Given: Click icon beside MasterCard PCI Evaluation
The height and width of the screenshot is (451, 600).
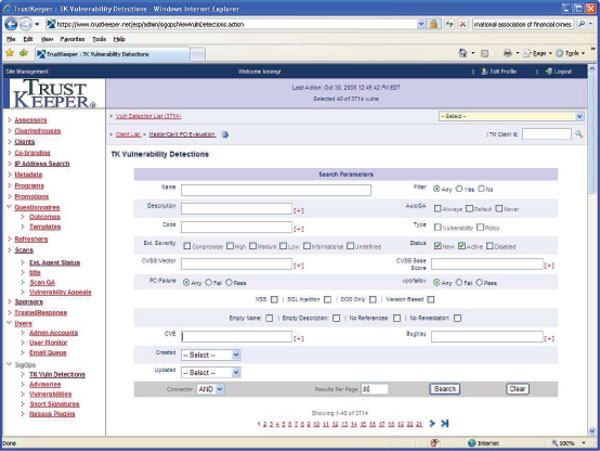Looking at the screenshot, I should 225,134.
